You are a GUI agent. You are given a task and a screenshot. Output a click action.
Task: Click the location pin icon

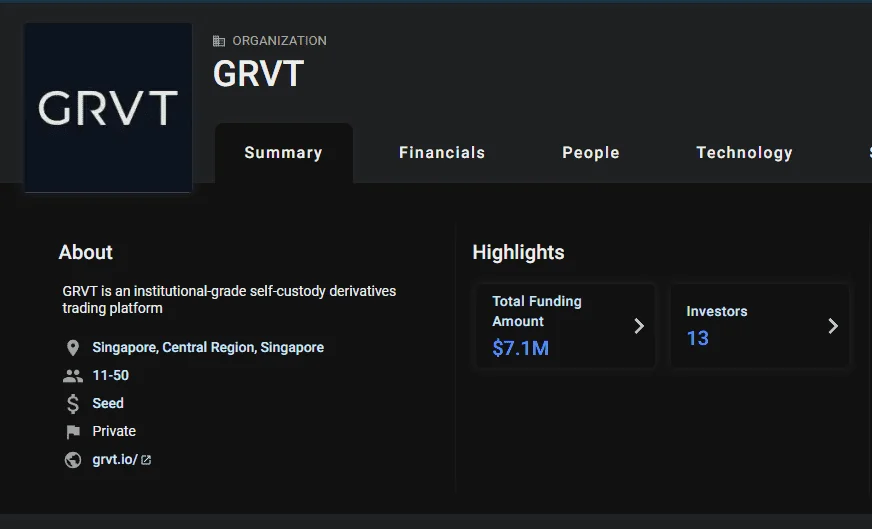coord(73,348)
